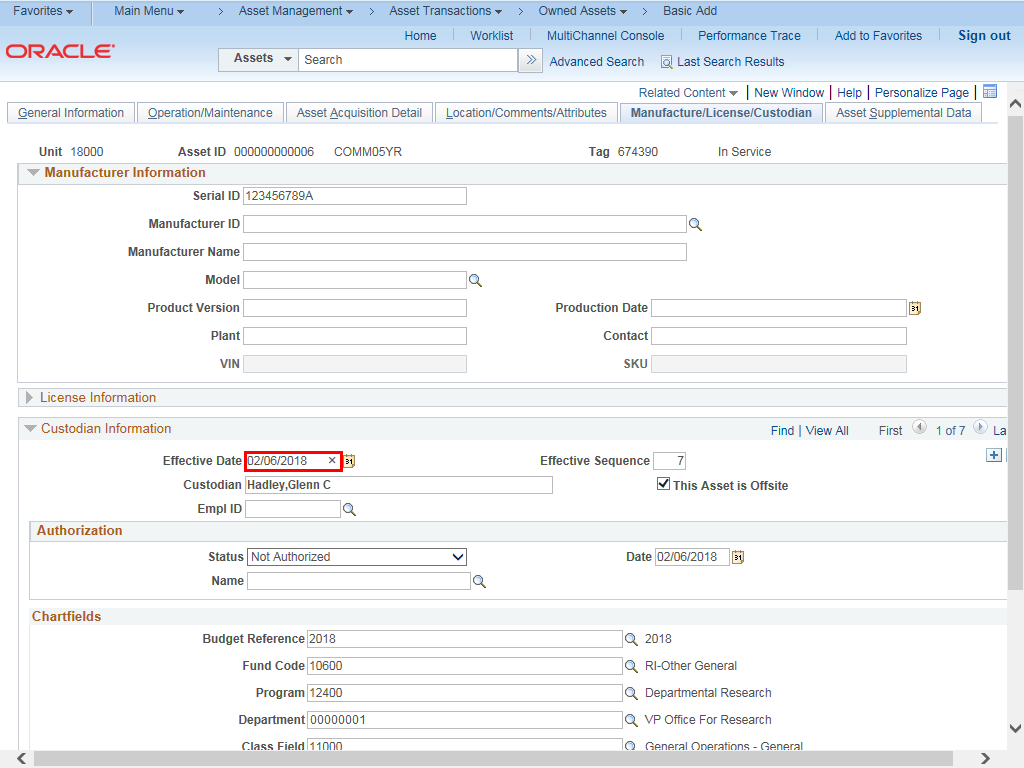This screenshot has width=1024, height=768.
Task: Open the Authorization Status dropdown
Action: pyautogui.click(x=356, y=557)
